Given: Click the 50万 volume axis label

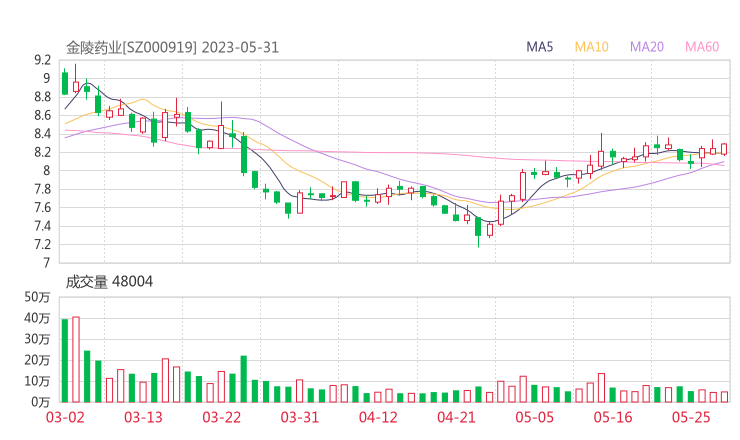Looking at the screenshot, I should (x=37, y=297).
